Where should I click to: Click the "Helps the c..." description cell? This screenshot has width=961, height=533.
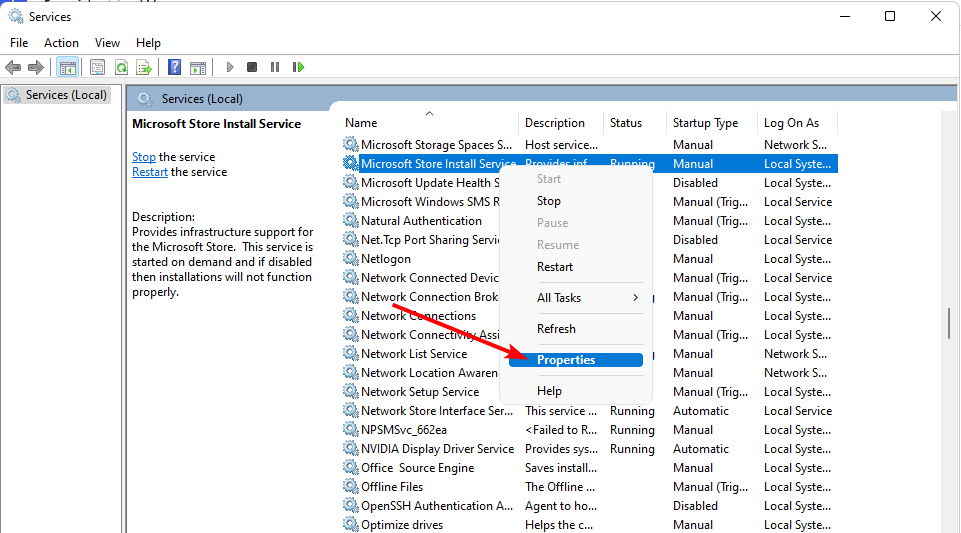[x=559, y=524]
